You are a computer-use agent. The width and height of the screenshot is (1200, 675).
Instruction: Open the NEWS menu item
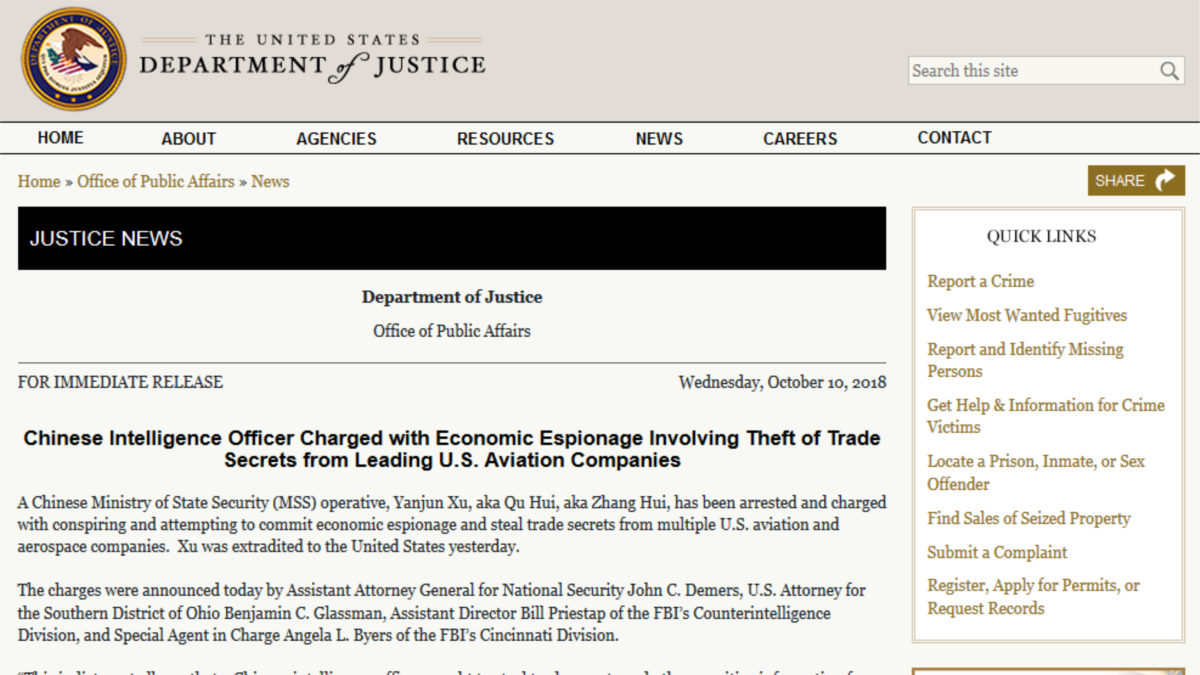(x=660, y=139)
